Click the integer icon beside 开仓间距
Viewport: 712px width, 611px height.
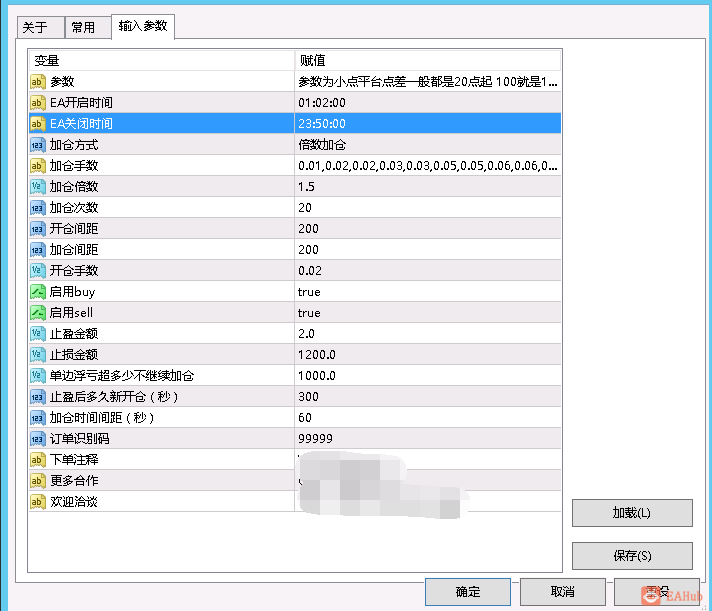38,228
